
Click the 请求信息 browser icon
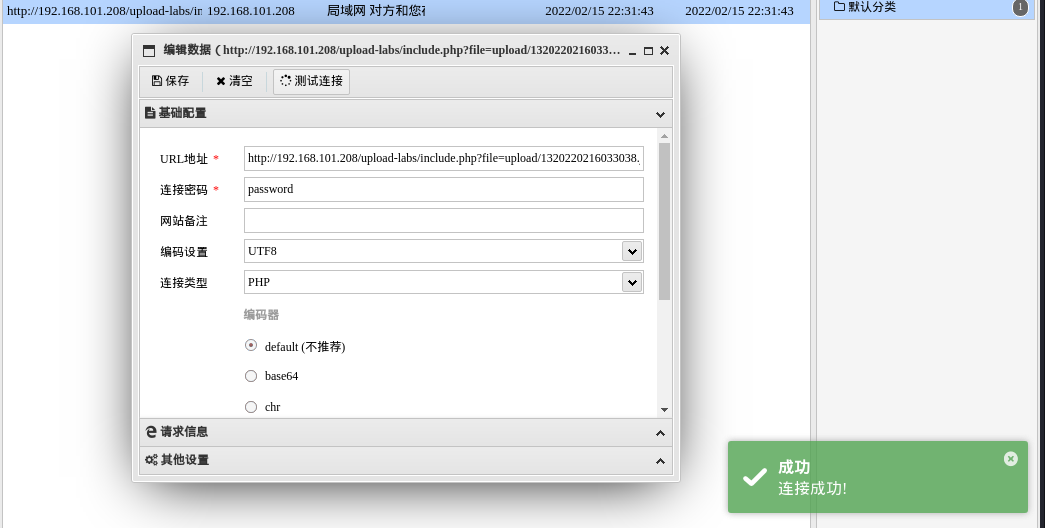tap(151, 432)
